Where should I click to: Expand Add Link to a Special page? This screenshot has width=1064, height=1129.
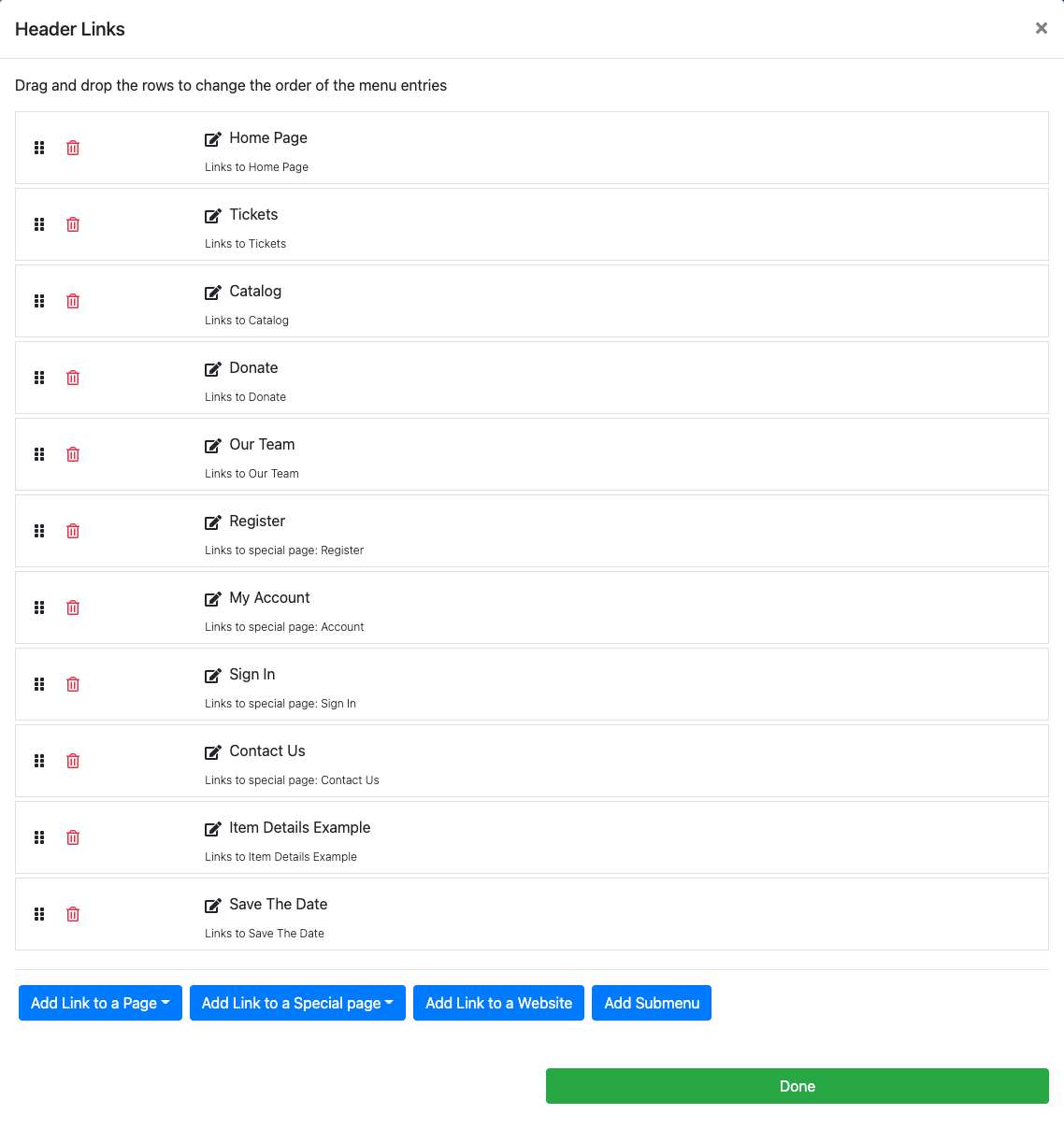coord(297,1003)
